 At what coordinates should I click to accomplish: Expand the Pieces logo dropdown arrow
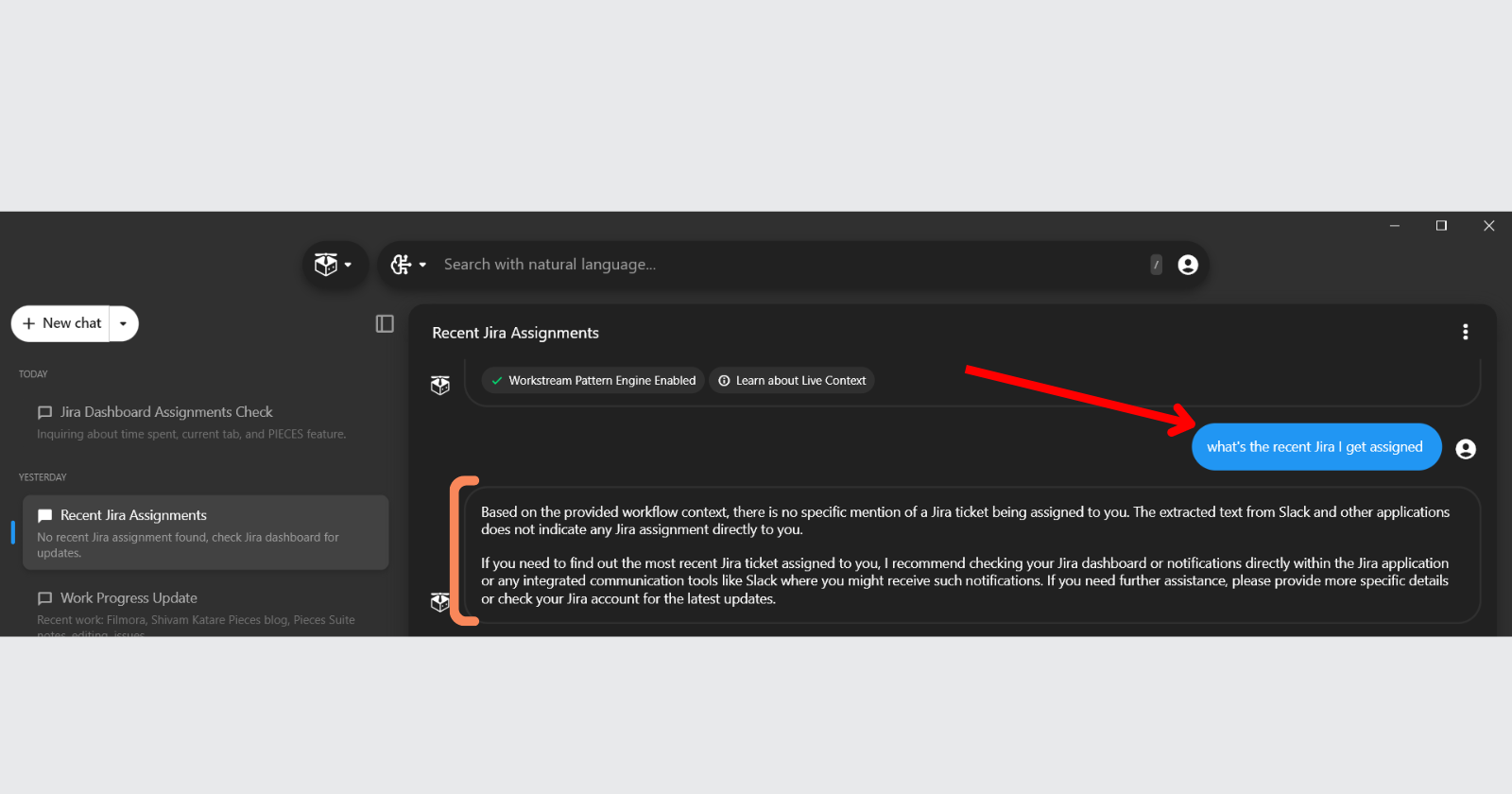pos(348,265)
